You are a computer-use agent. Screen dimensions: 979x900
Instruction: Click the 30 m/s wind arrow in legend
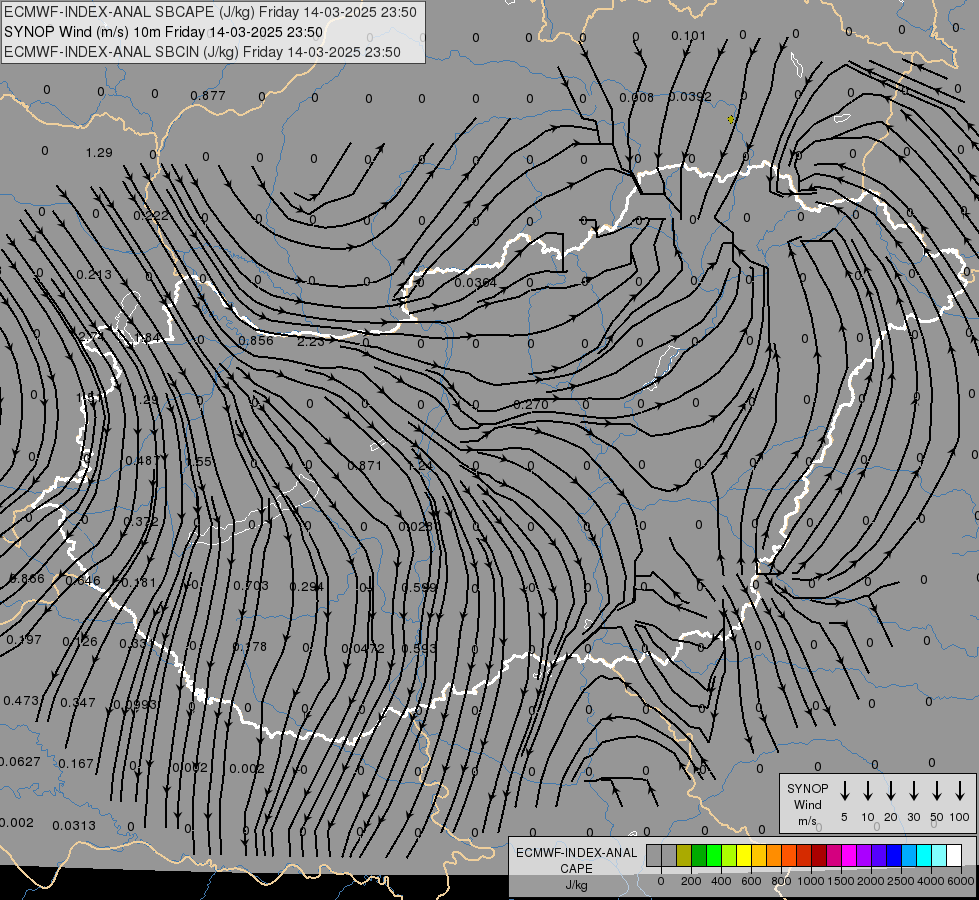(x=913, y=791)
